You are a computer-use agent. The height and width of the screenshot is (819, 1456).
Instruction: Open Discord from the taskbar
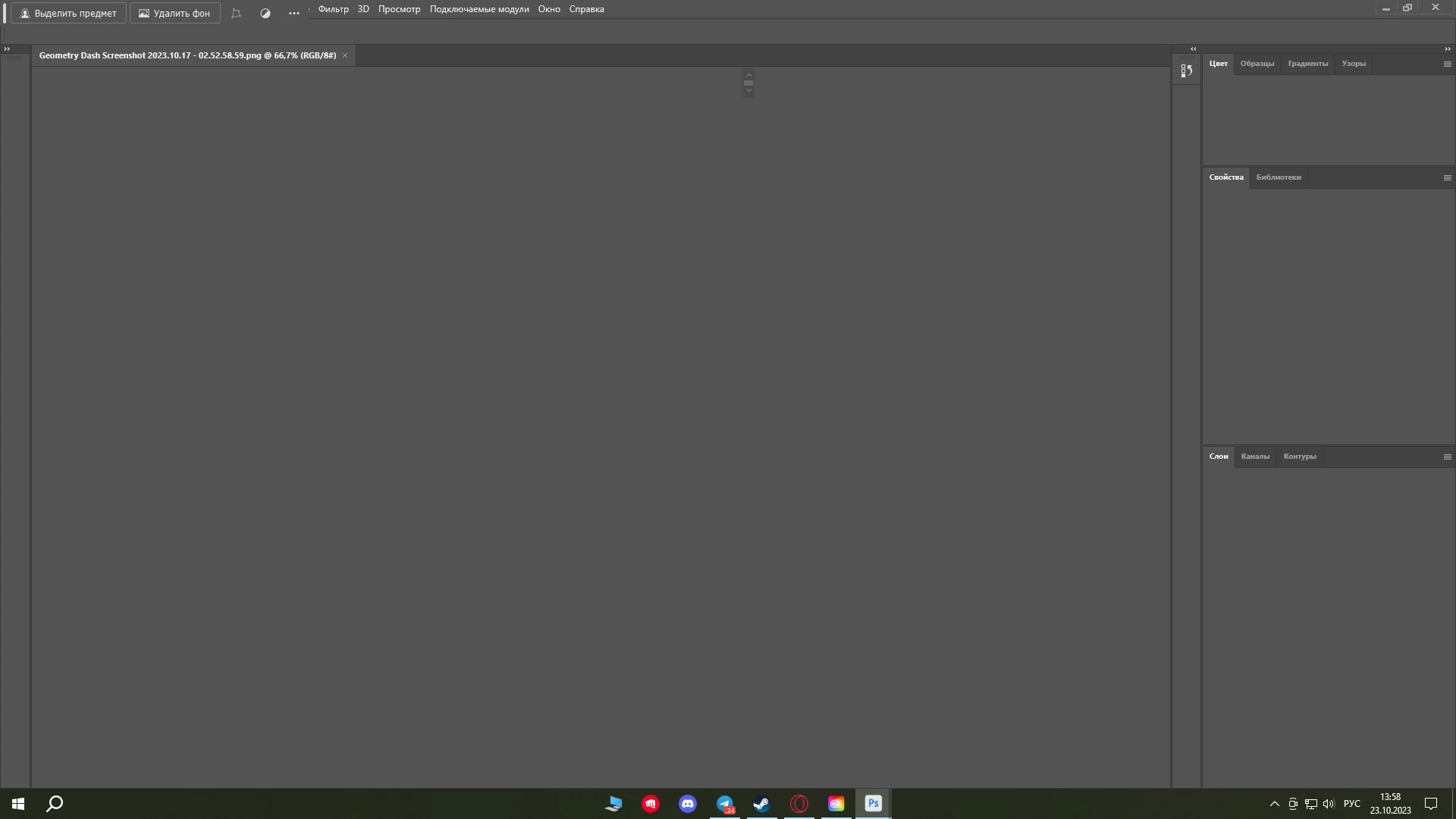click(688, 804)
